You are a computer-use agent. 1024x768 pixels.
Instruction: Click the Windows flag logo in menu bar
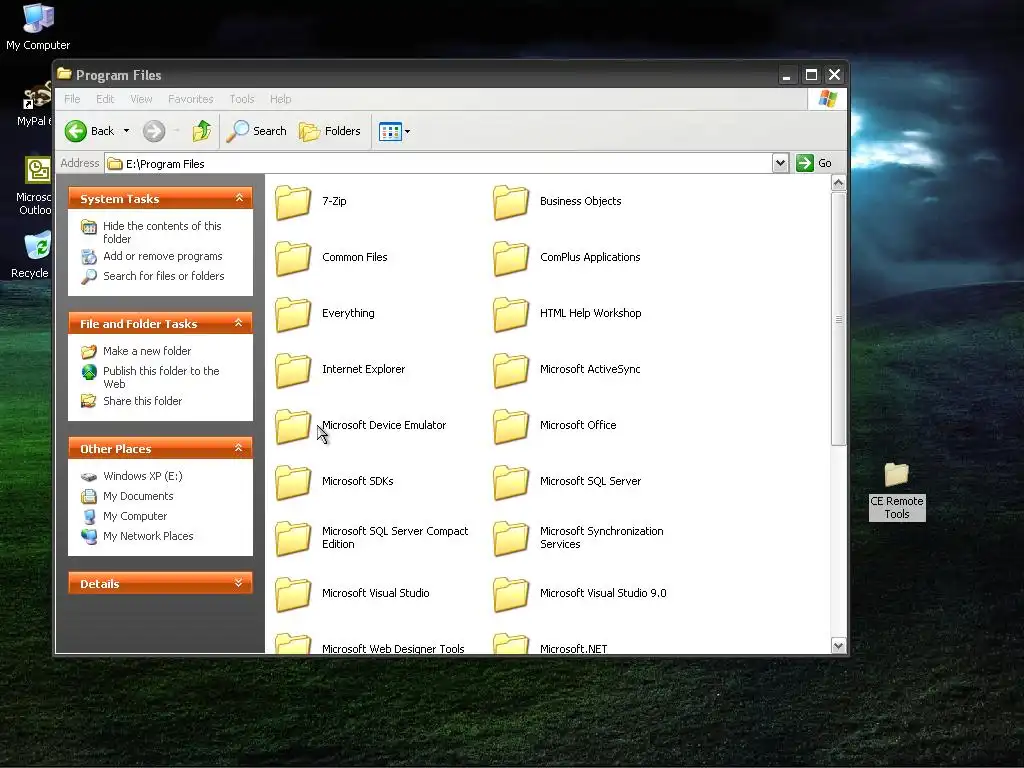[827, 99]
